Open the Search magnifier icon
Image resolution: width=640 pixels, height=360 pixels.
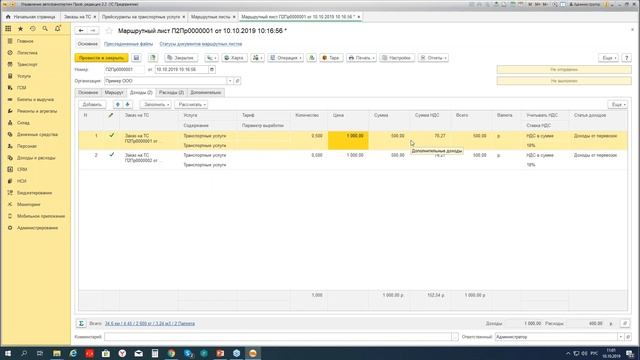click(x=45, y=29)
